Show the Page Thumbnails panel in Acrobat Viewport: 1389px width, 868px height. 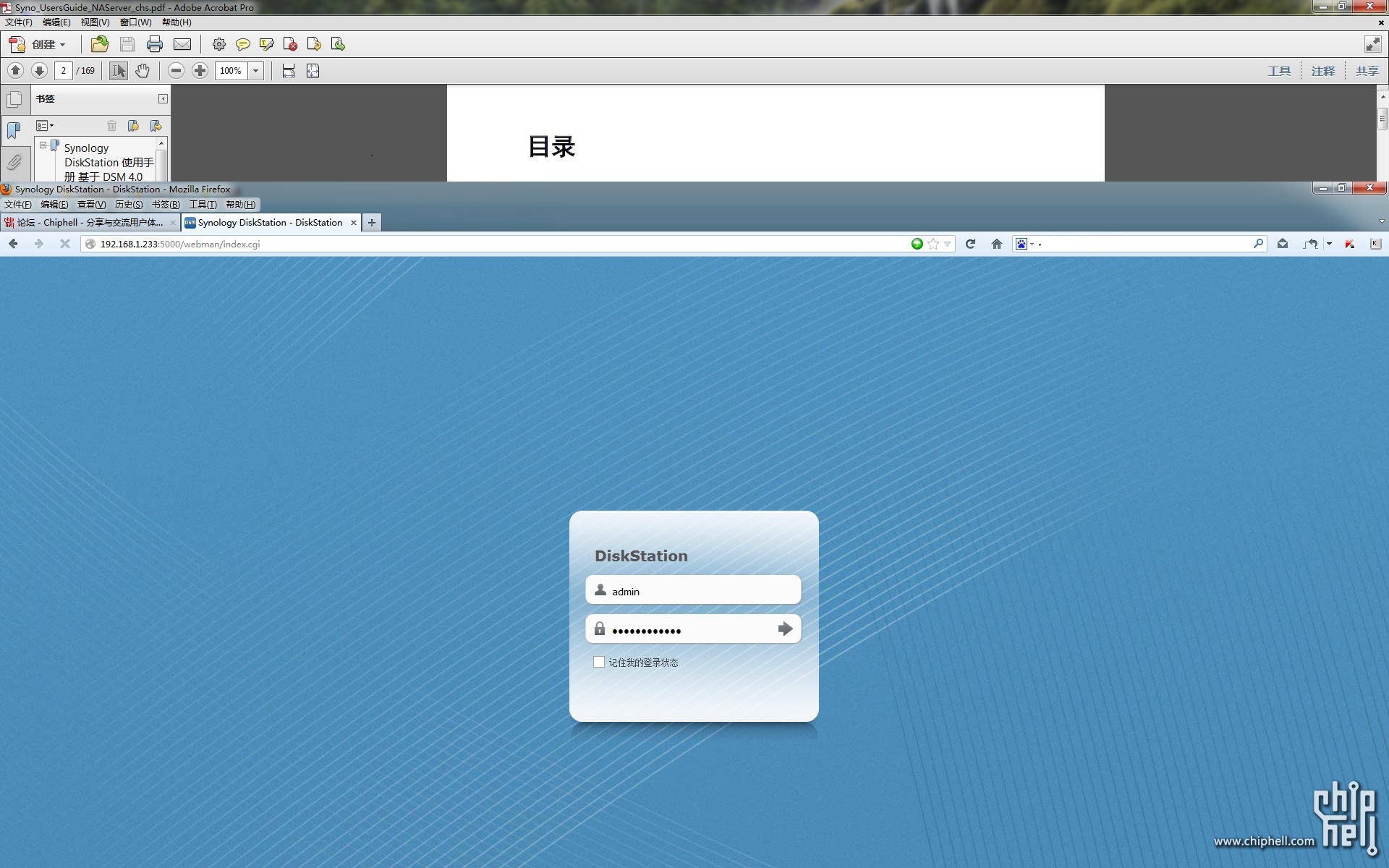tap(14, 99)
